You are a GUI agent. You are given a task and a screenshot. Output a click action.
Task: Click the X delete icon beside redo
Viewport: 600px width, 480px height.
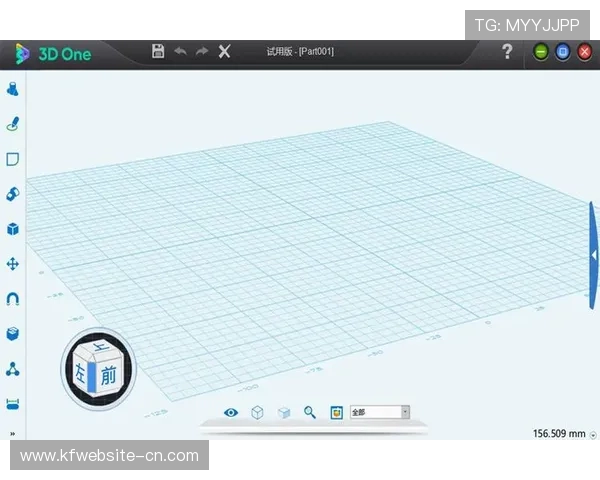point(225,51)
